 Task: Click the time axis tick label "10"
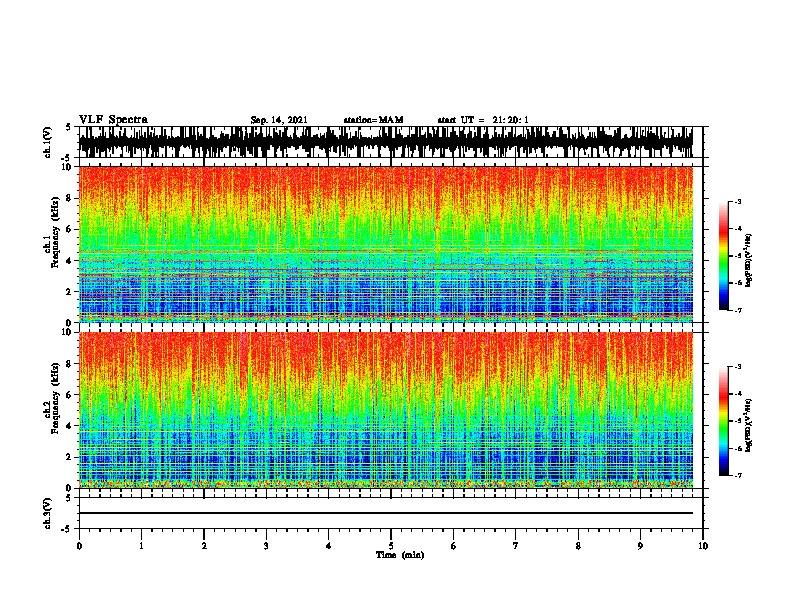point(703,546)
